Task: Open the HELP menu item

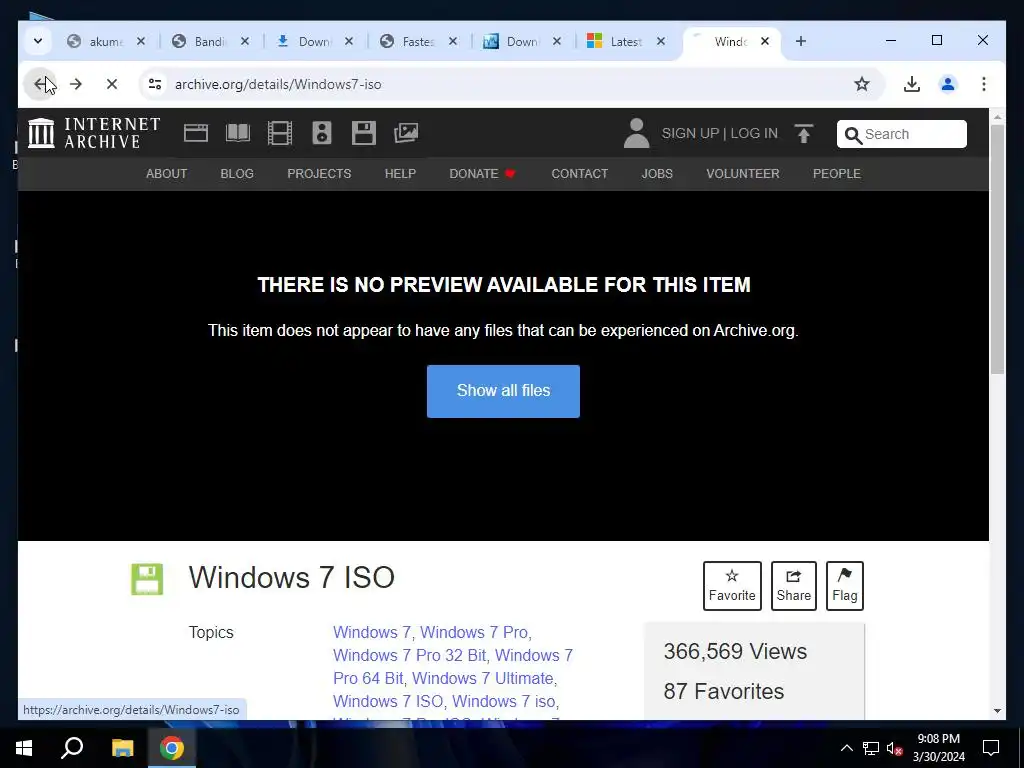Action: [x=400, y=174]
